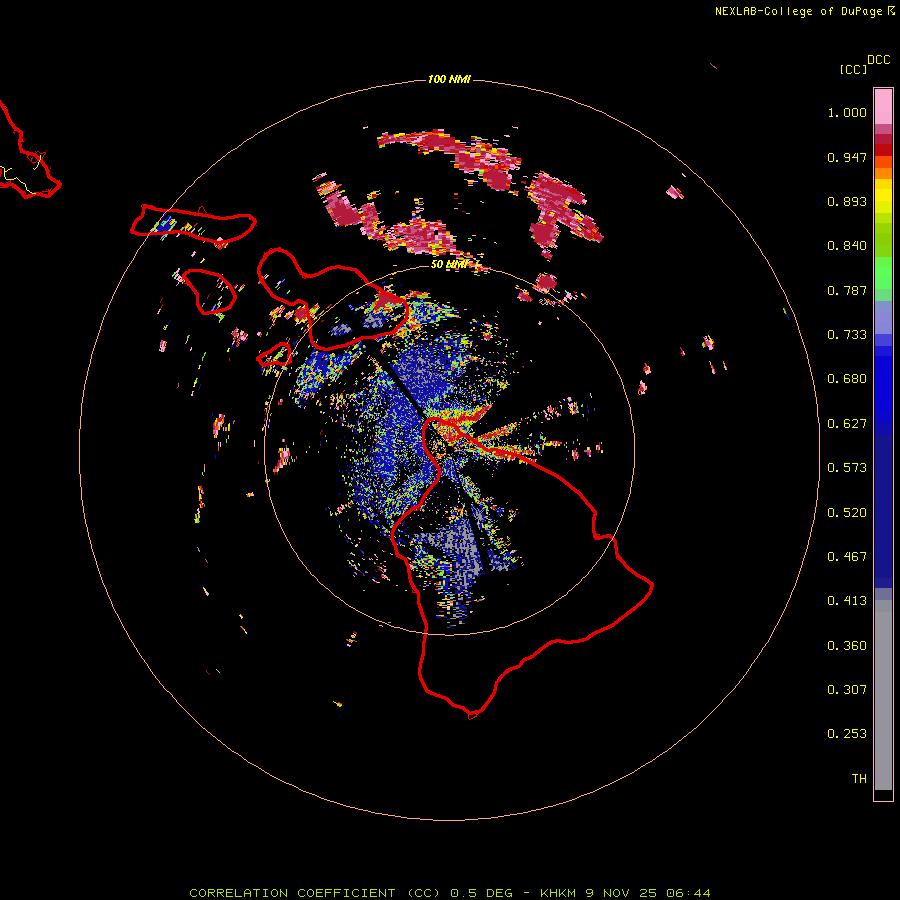The image size is (900, 900).
Task: Click "CORRELATION COEFFICIENT (CC)" in the bottom caption
Action: (x=315, y=893)
